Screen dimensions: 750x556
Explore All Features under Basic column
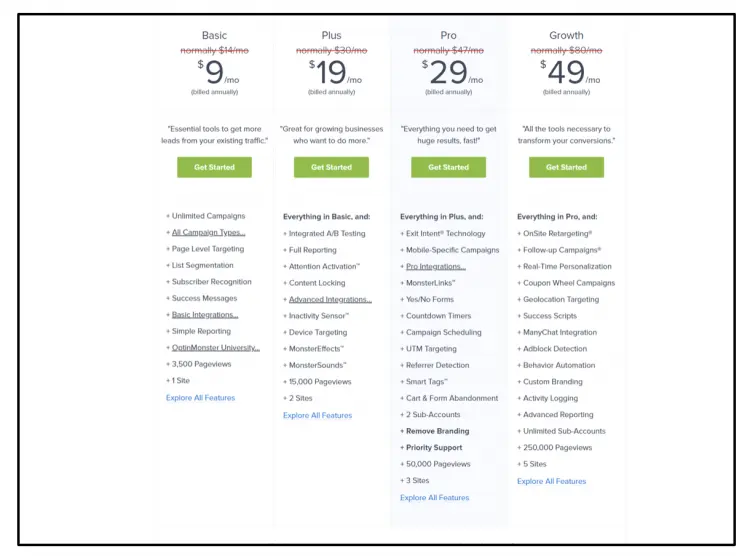tap(201, 398)
